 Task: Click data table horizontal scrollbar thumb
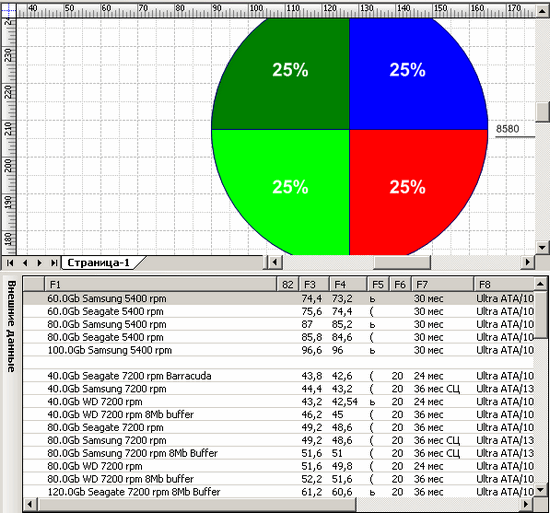197,505
